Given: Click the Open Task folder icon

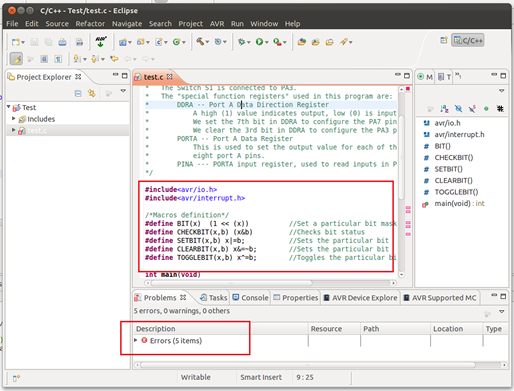Looking at the screenshot, I should 315,42.
